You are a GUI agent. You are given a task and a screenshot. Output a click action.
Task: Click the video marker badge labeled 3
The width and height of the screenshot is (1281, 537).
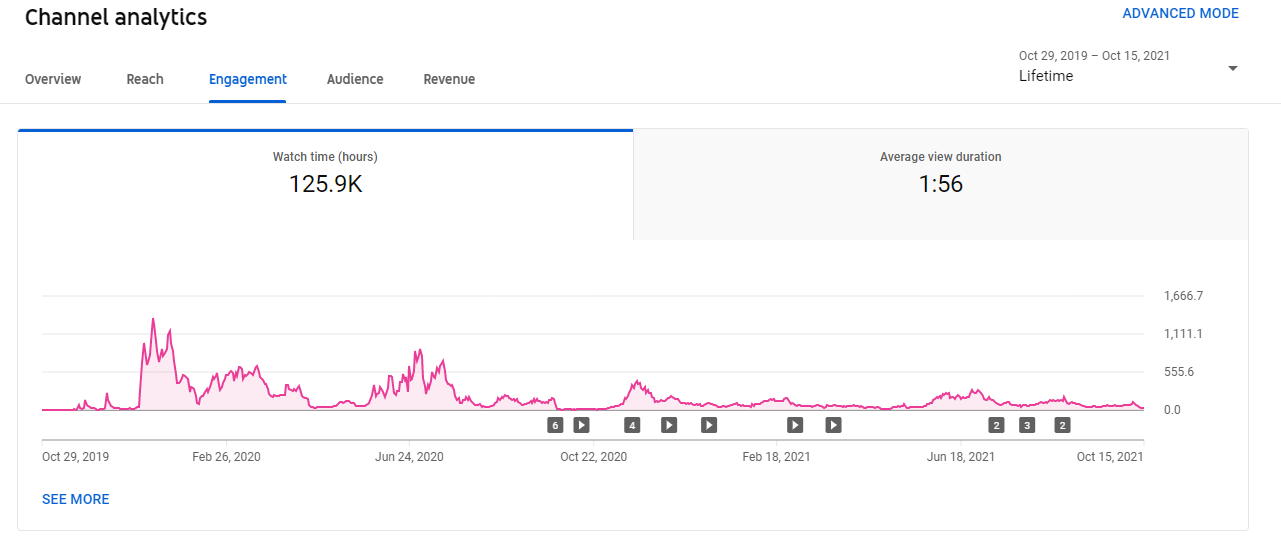click(1027, 425)
